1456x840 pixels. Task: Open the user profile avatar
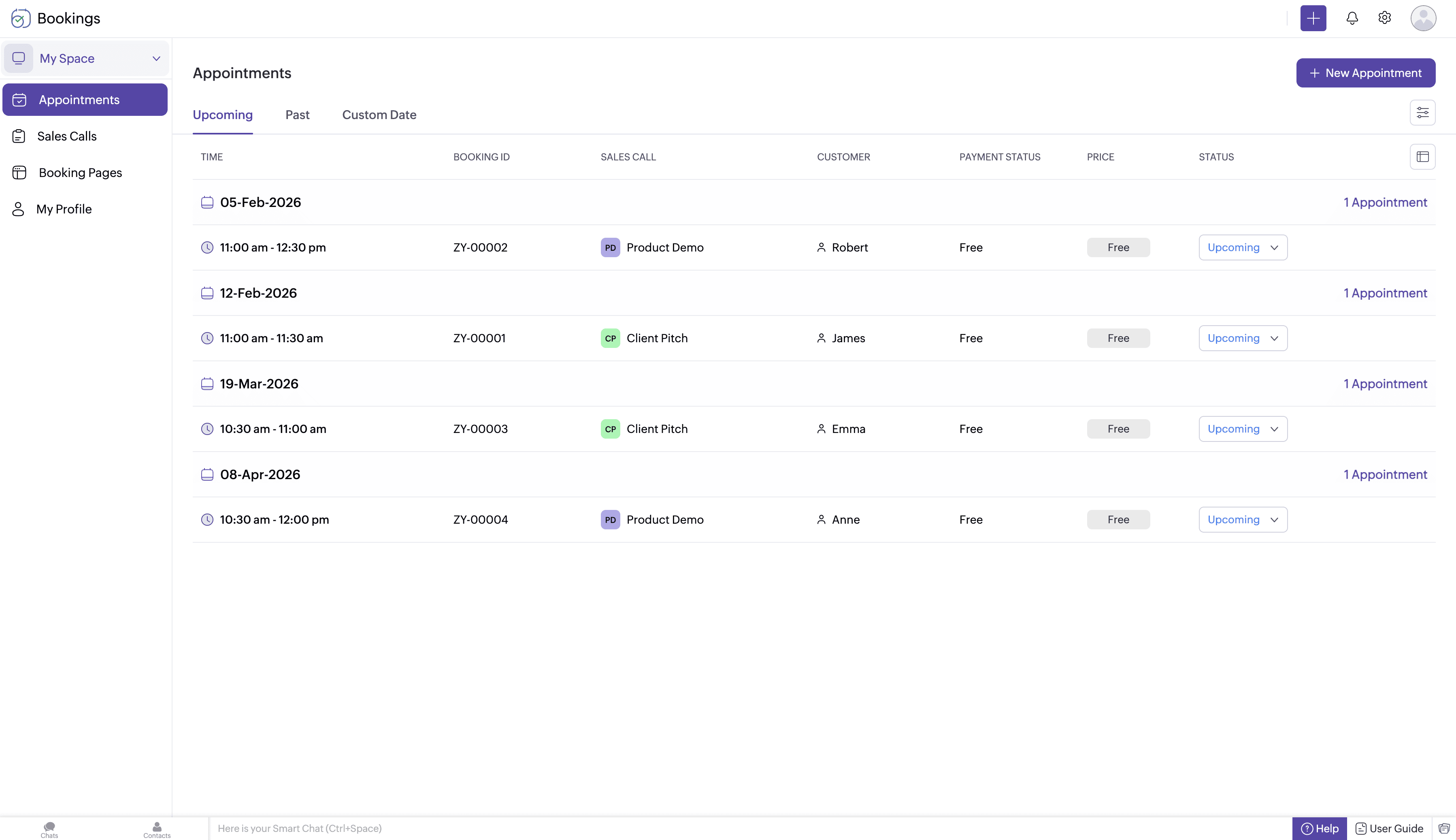pos(1422,18)
